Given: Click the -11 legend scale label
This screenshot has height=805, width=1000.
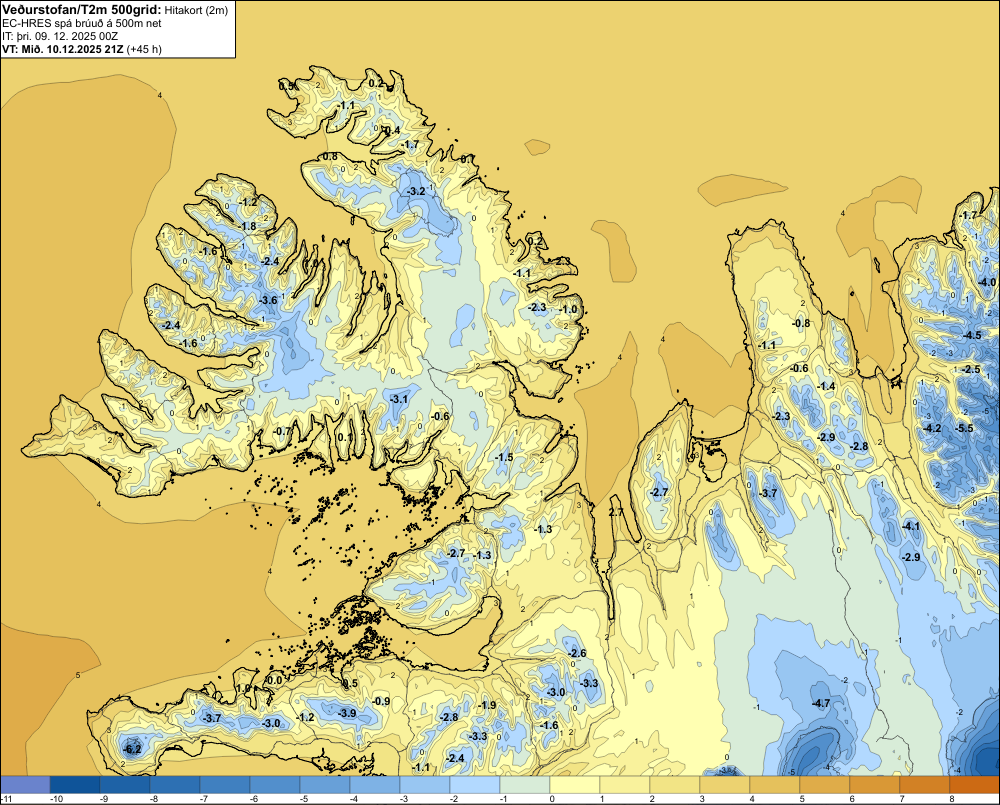Looking at the screenshot, I should click(x=6, y=799).
